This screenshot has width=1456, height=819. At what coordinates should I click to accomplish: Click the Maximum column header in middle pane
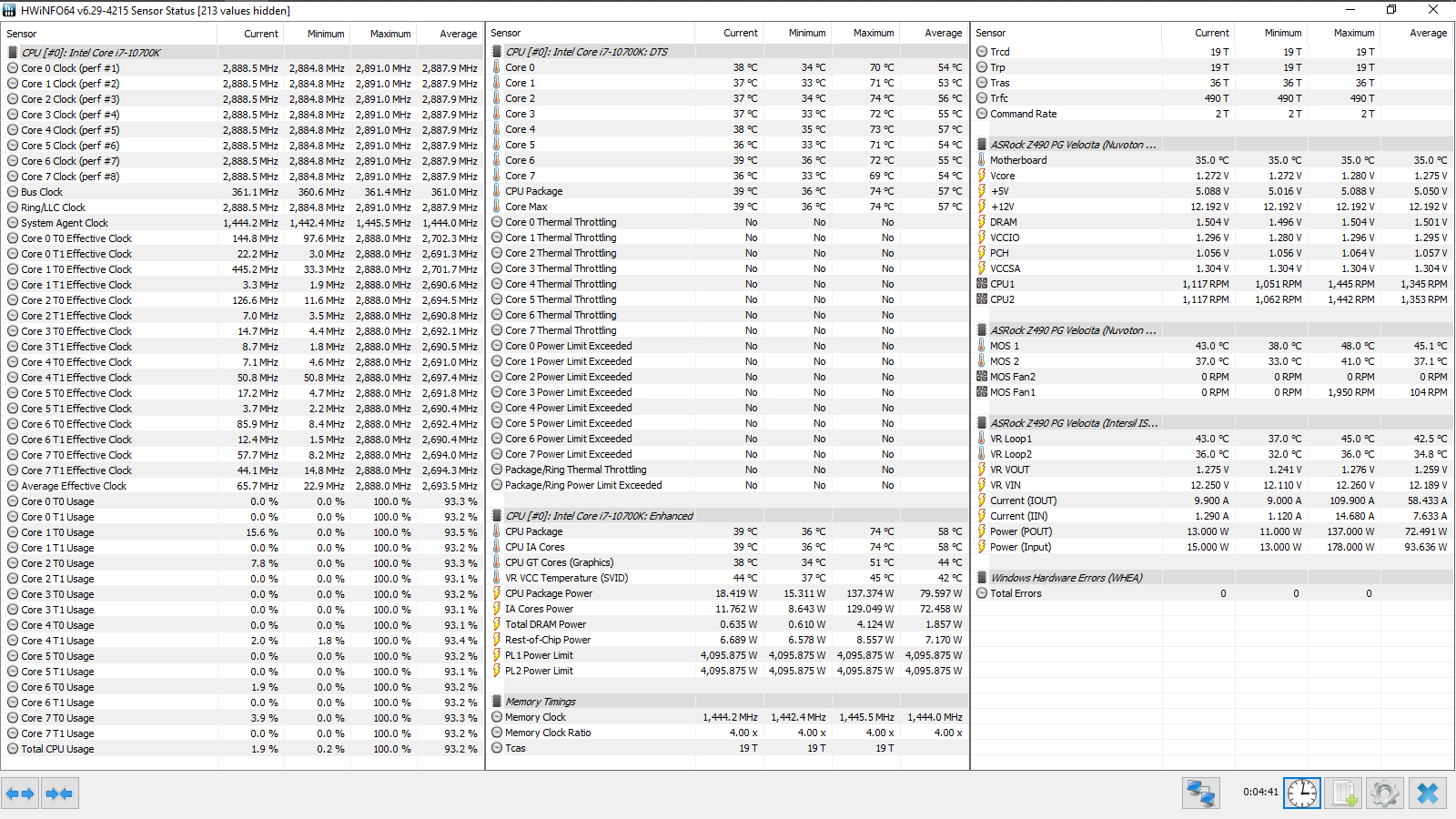864,33
